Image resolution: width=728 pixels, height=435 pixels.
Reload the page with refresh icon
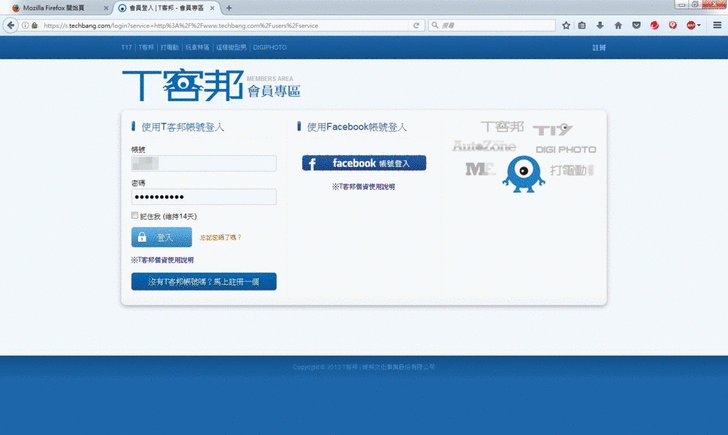pos(416,26)
